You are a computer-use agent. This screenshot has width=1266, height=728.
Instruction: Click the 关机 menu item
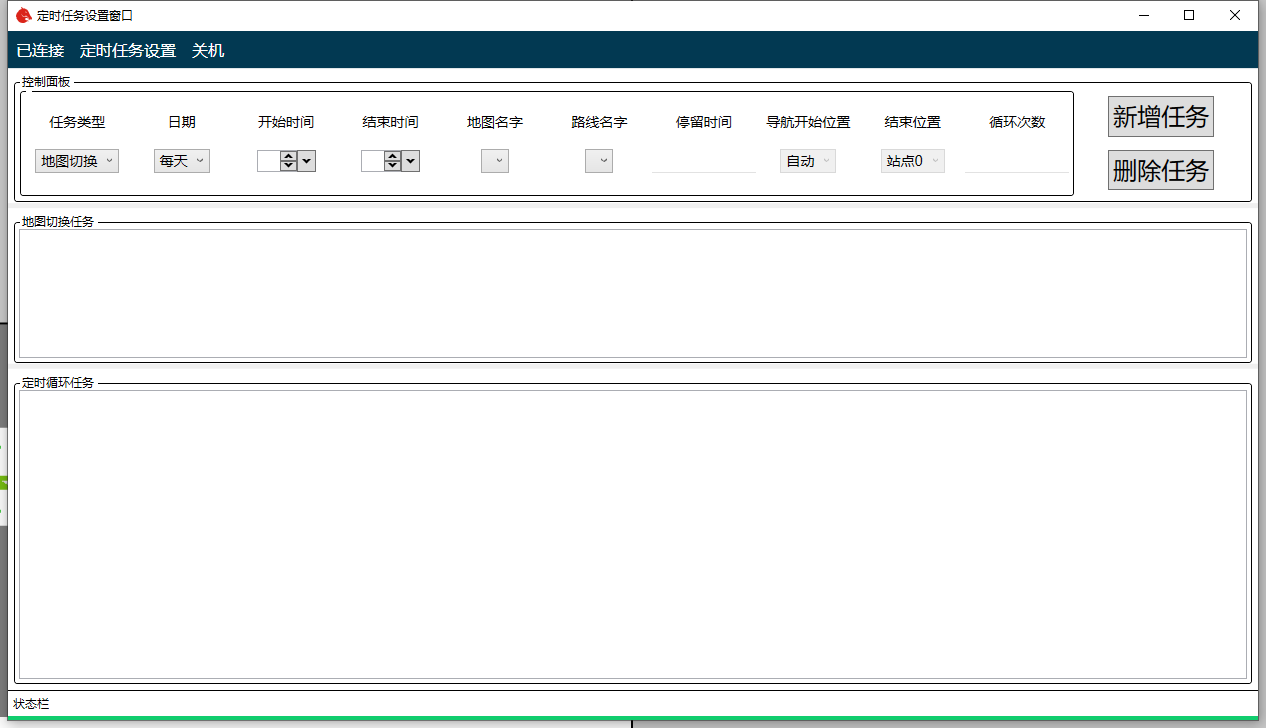tap(208, 51)
